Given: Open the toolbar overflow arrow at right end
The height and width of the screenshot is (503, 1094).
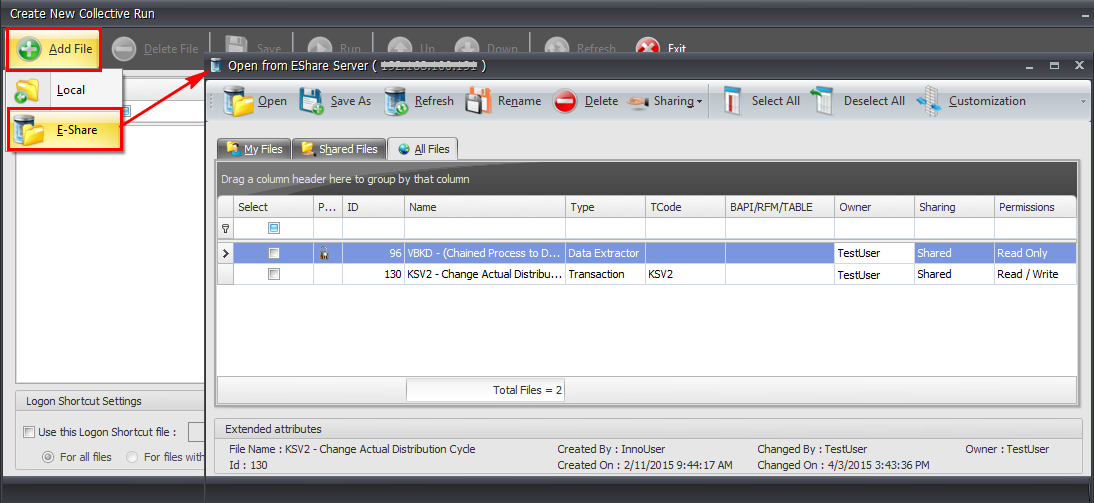Looking at the screenshot, I should pos(1084,102).
